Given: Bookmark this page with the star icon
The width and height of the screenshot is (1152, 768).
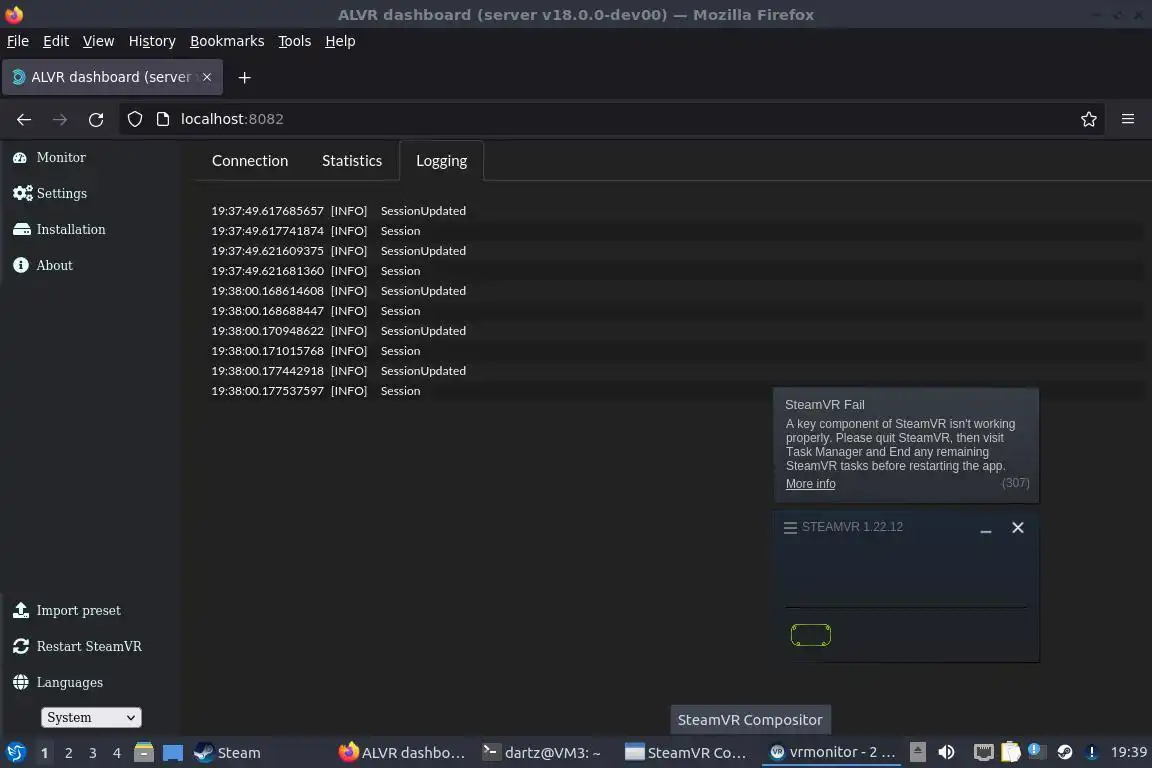Looking at the screenshot, I should click(1089, 119).
